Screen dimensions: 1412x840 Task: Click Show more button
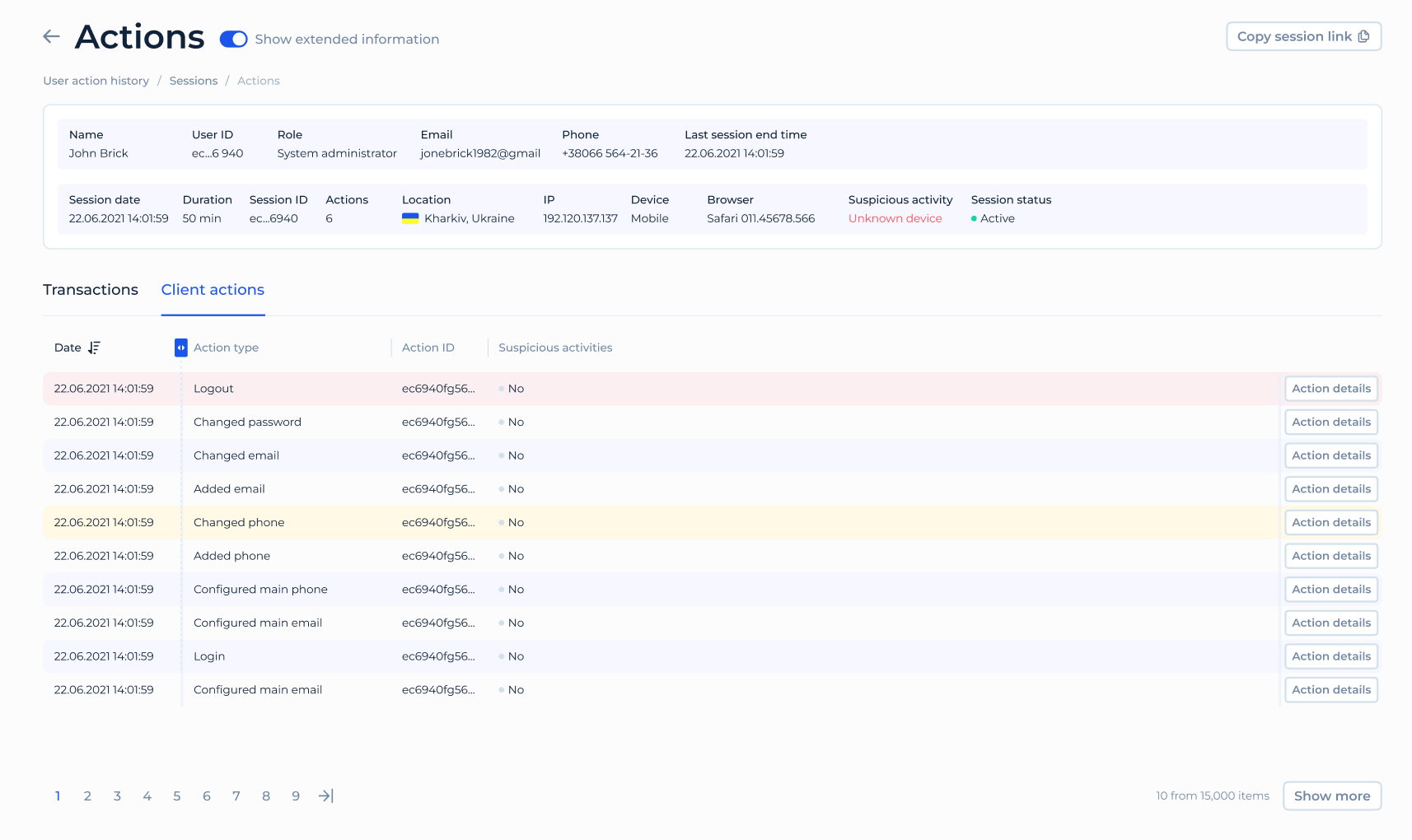point(1332,796)
